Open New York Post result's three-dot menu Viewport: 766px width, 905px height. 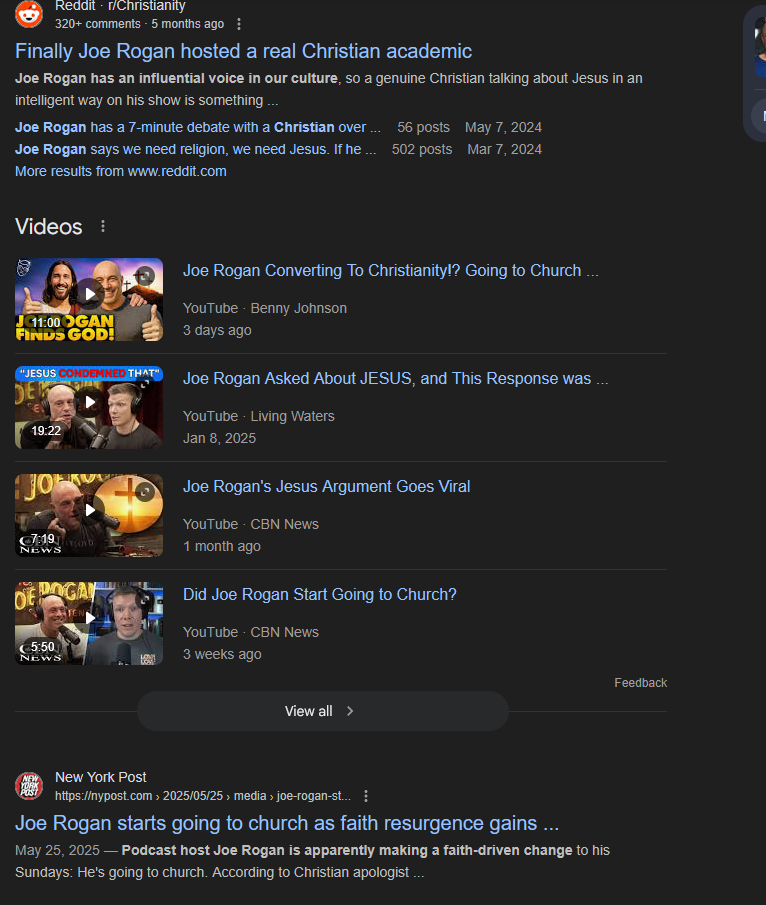[366, 796]
